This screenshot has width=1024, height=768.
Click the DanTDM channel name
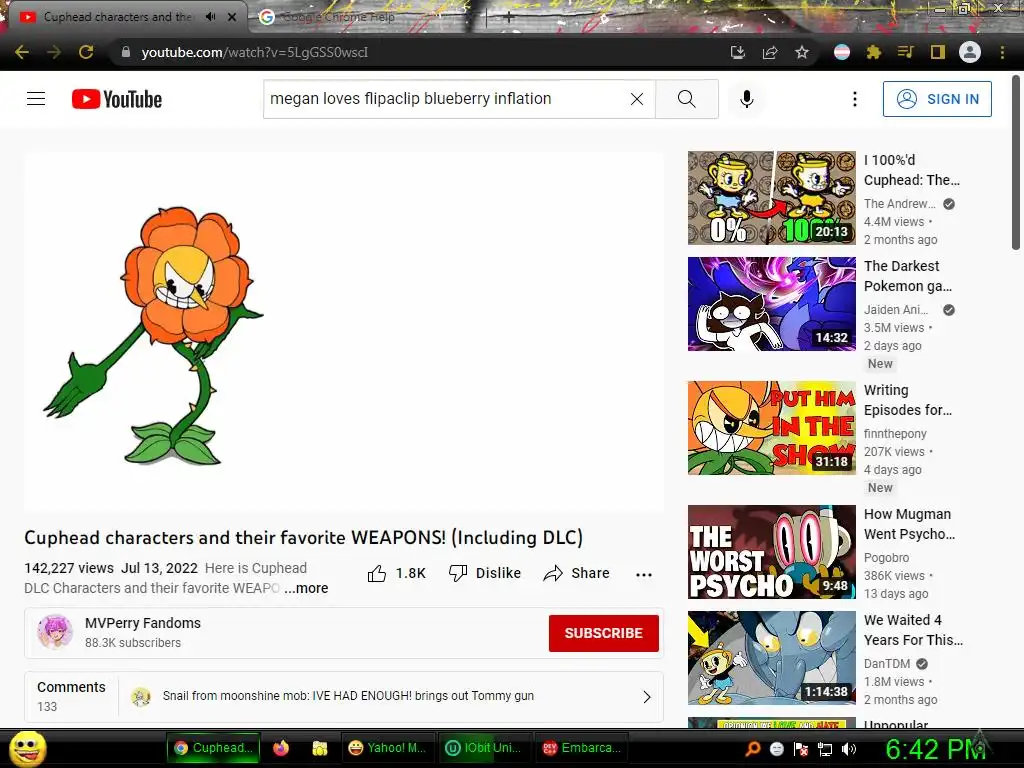pos(887,664)
